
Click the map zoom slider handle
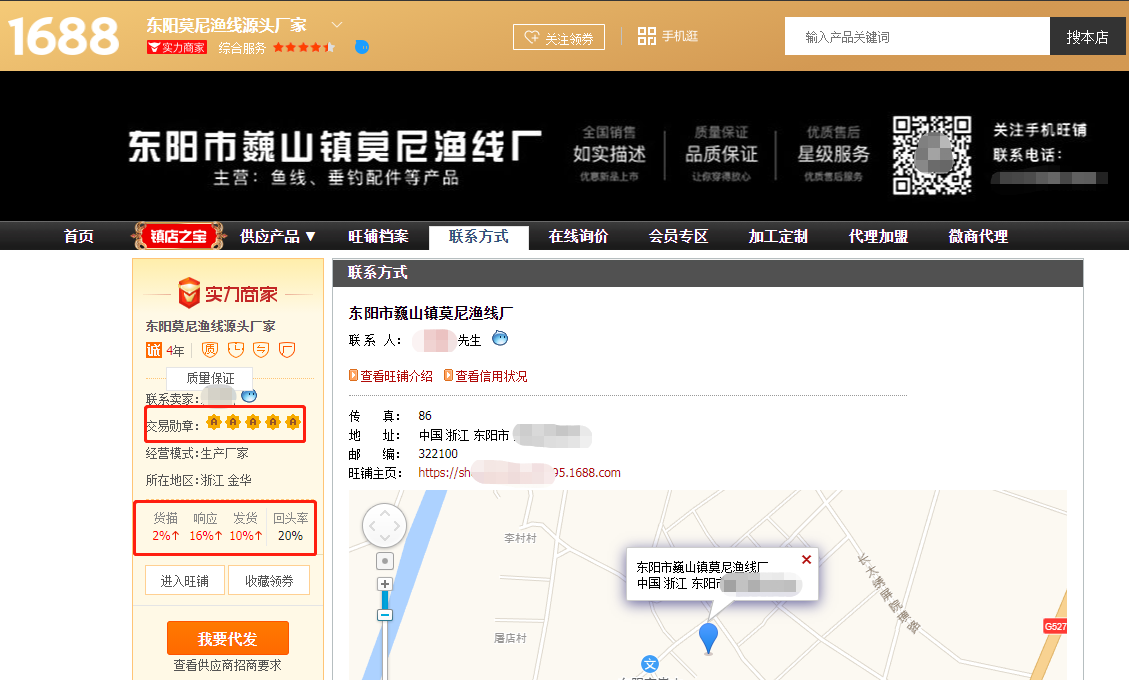(x=385, y=614)
